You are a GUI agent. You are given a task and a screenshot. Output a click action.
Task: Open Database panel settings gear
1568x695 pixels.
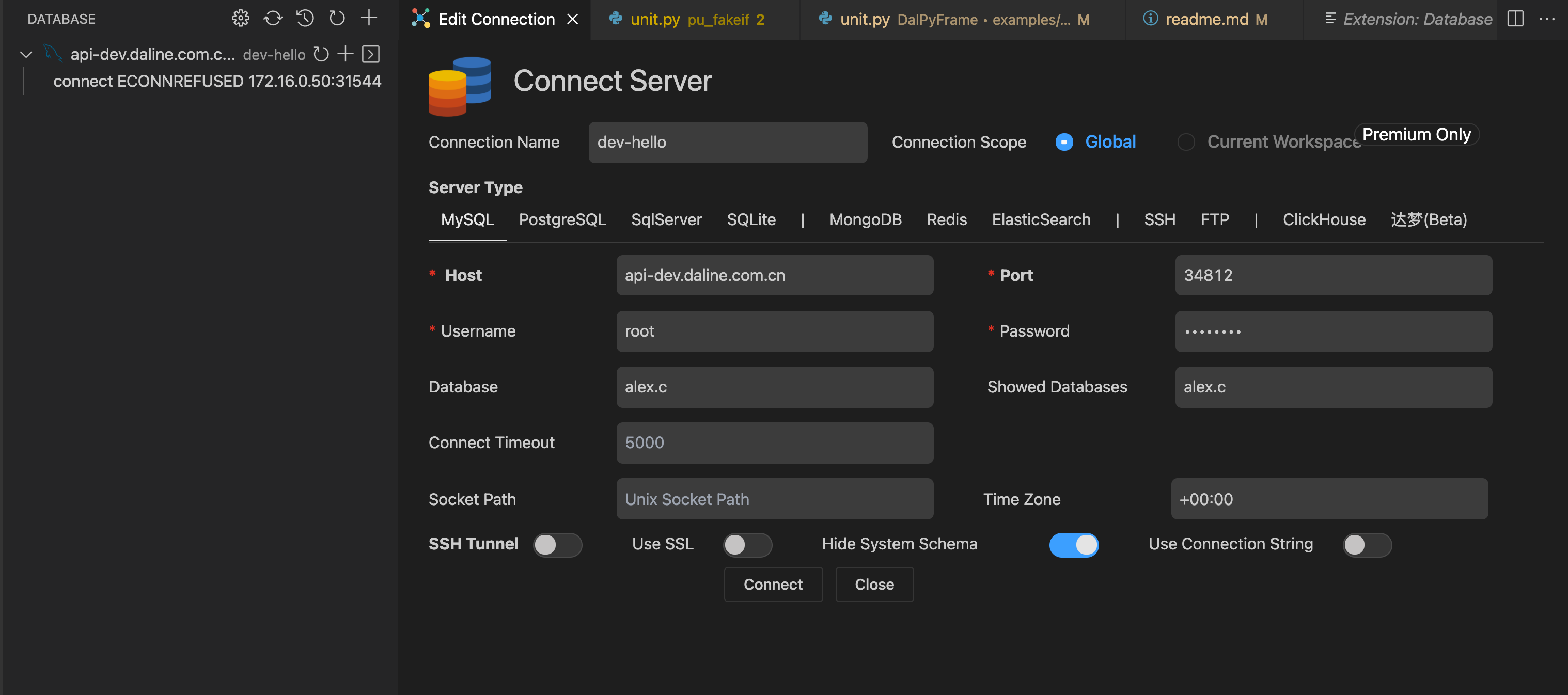click(241, 18)
